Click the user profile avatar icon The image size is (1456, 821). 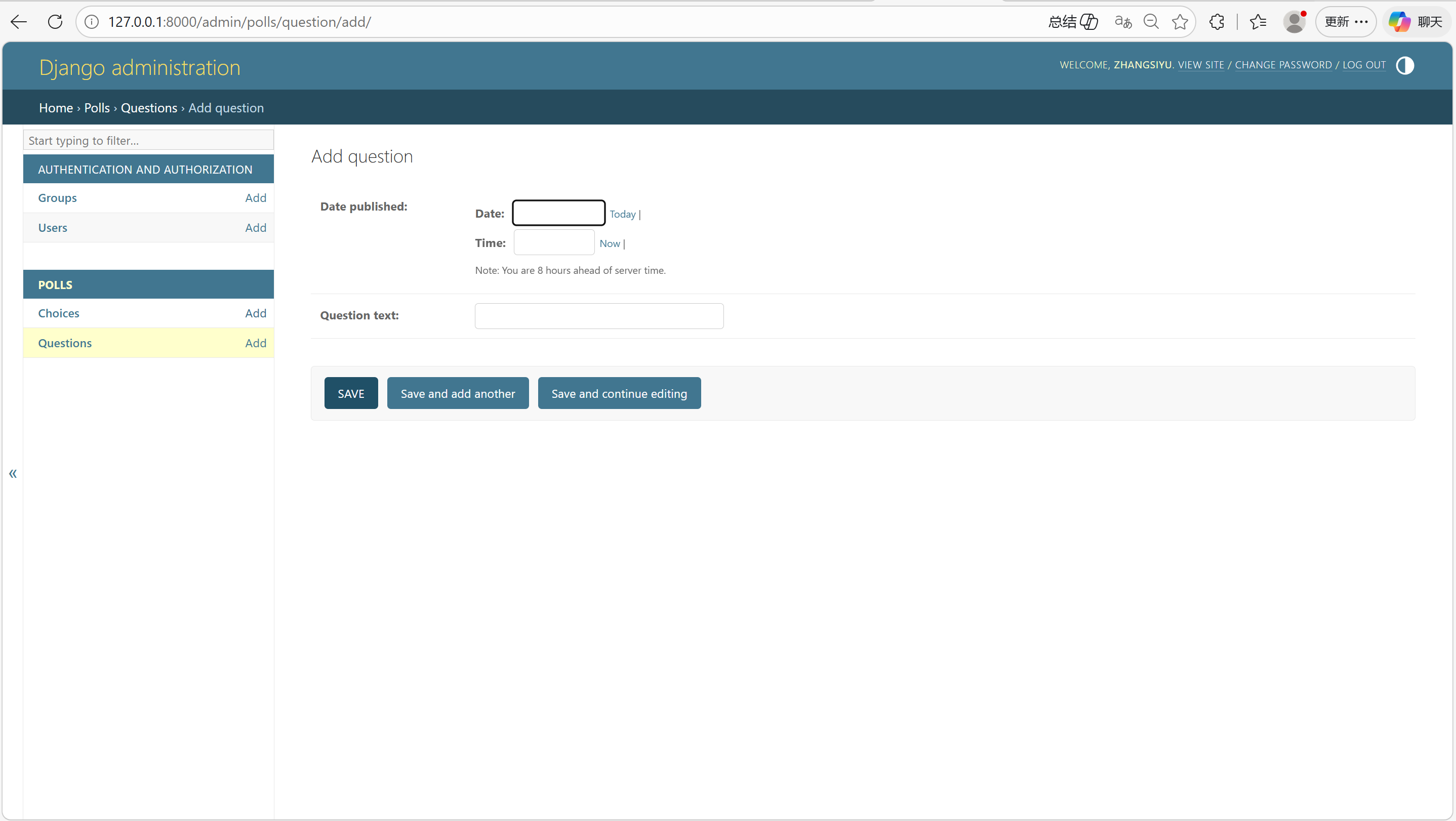tap(1294, 22)
